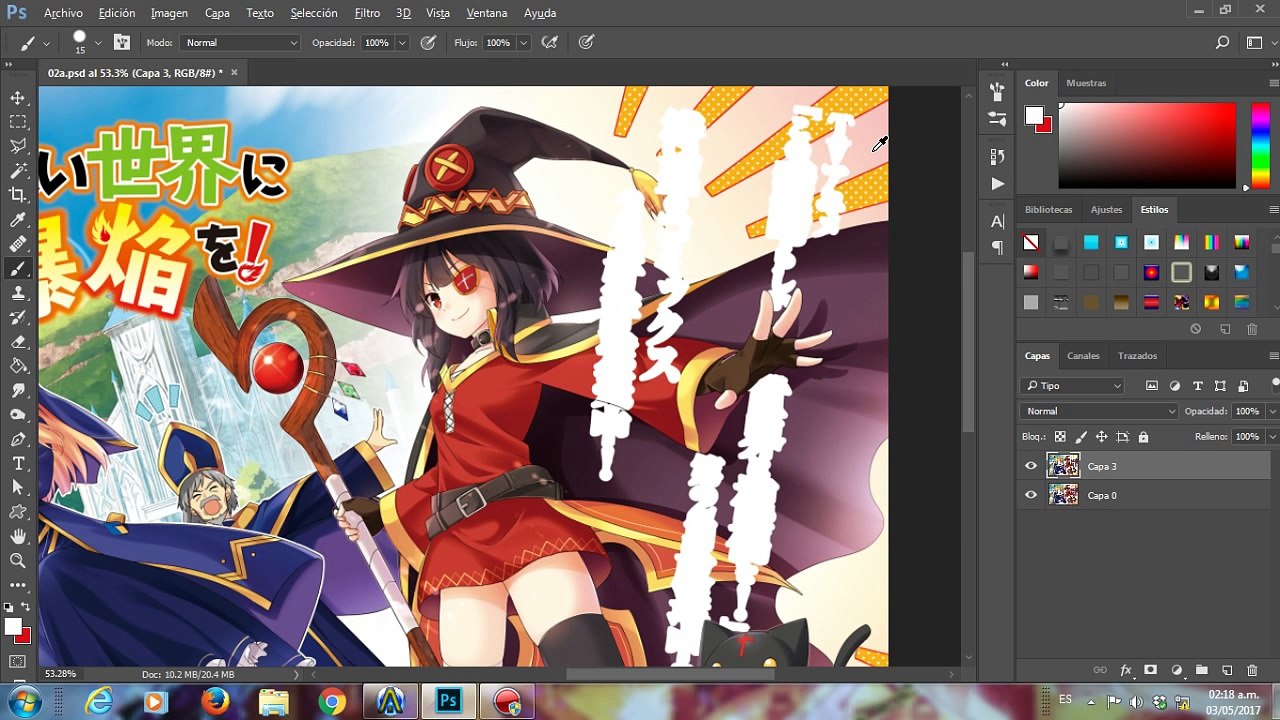The image size is (1280, 720).
Task: Open the Capa menu
Action: pos(217,13)
